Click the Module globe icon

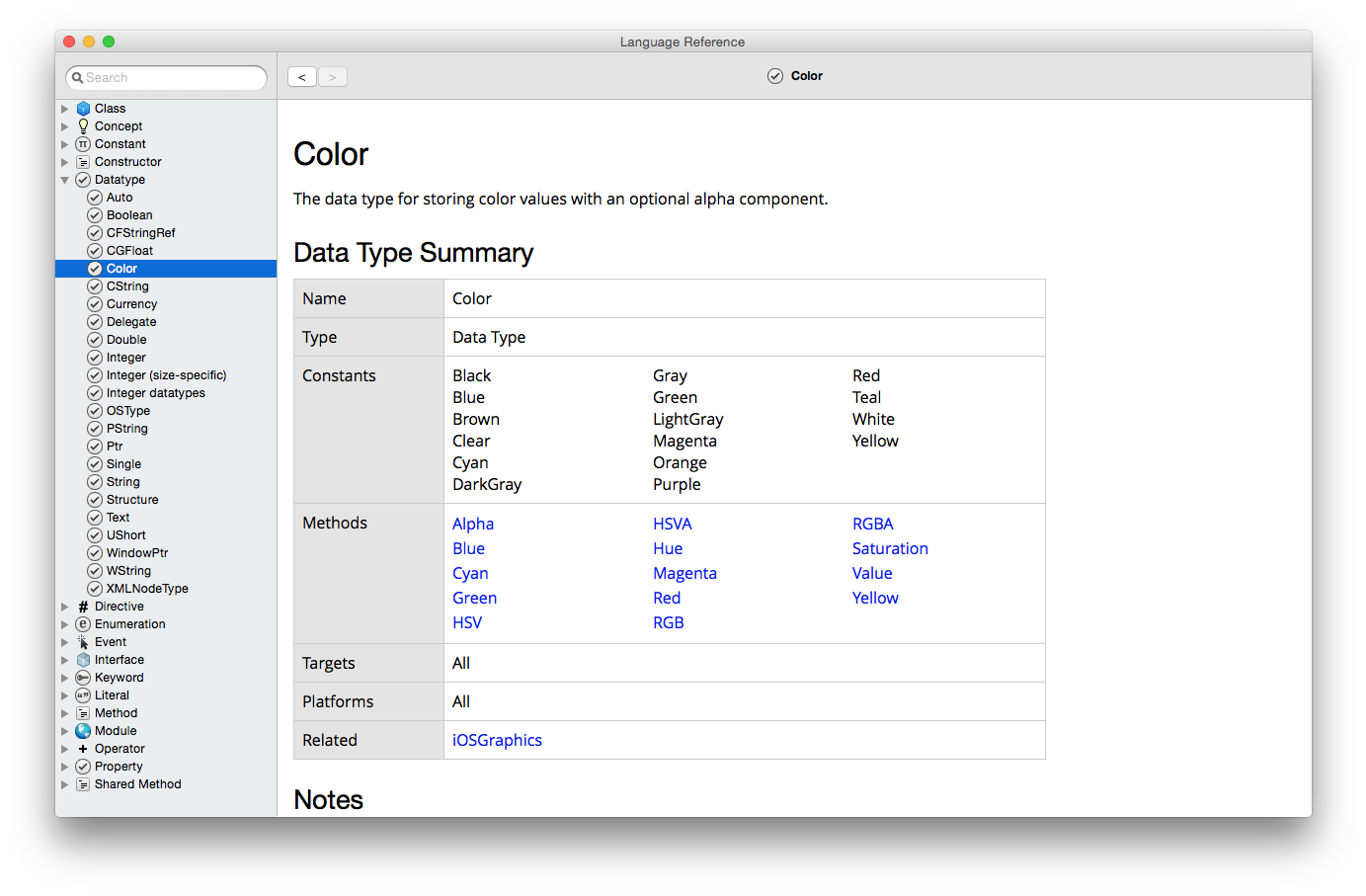pyautogui.click(x=83, y=731)
